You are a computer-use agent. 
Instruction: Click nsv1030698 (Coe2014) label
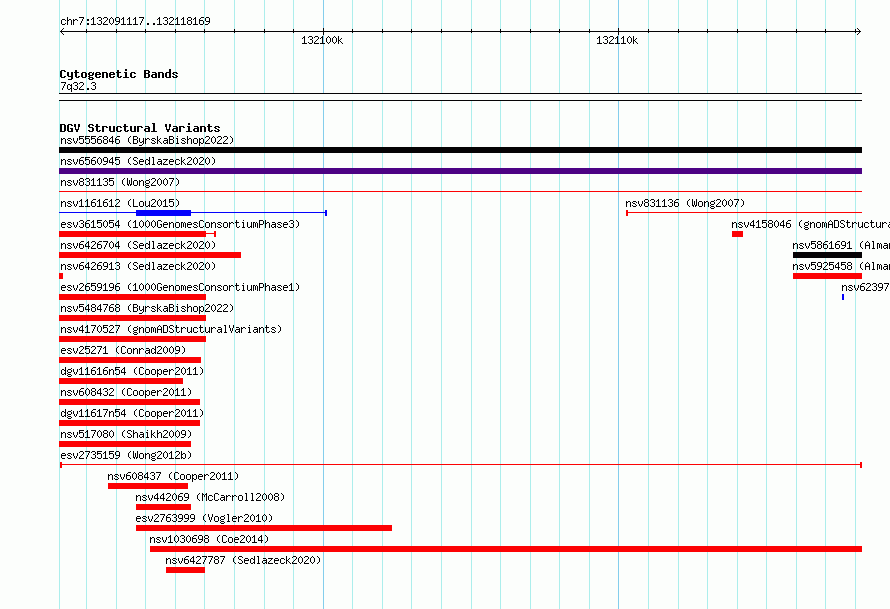(x=209, y=539)
